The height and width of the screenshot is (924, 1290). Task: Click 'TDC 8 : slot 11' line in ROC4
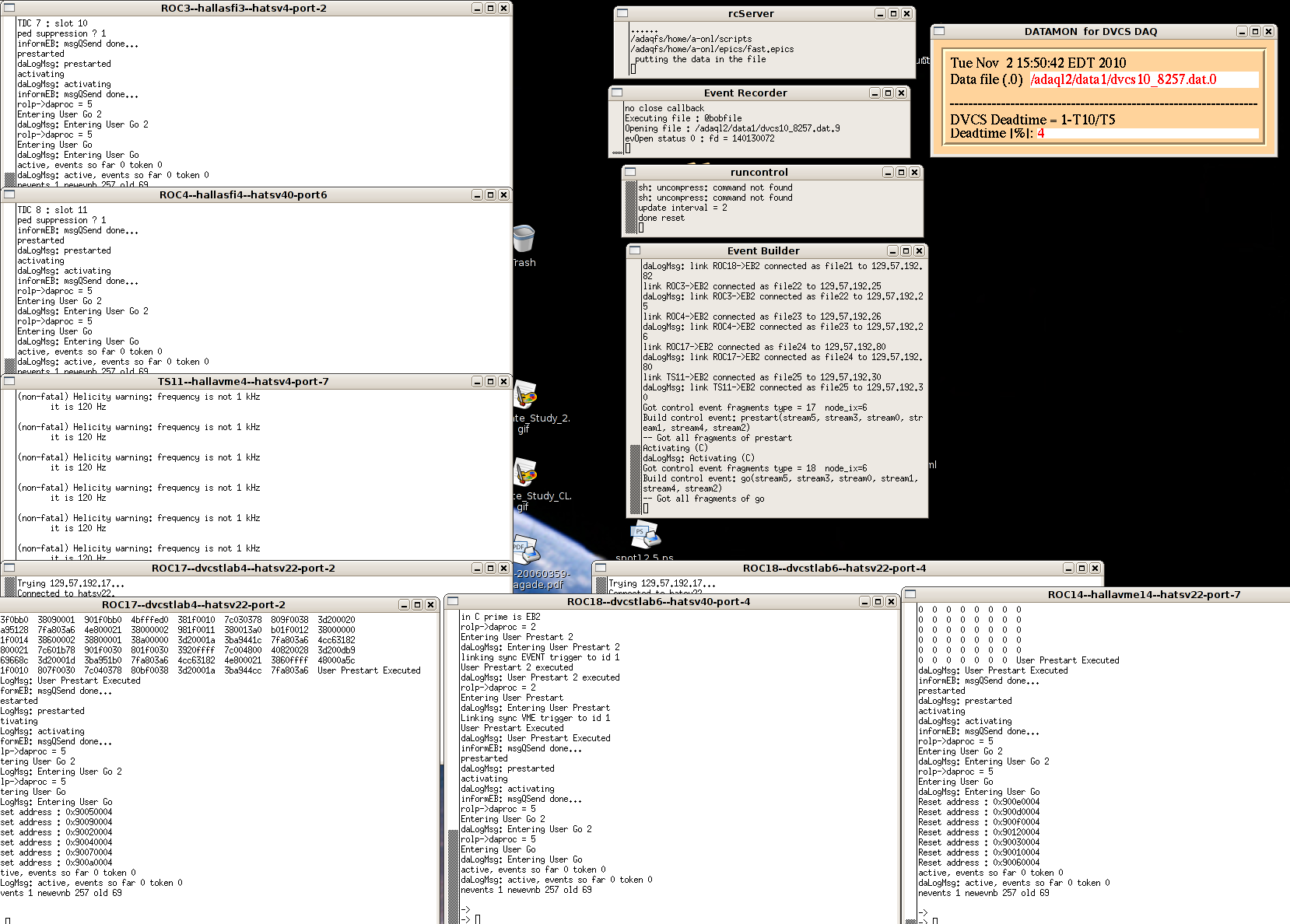52,210
